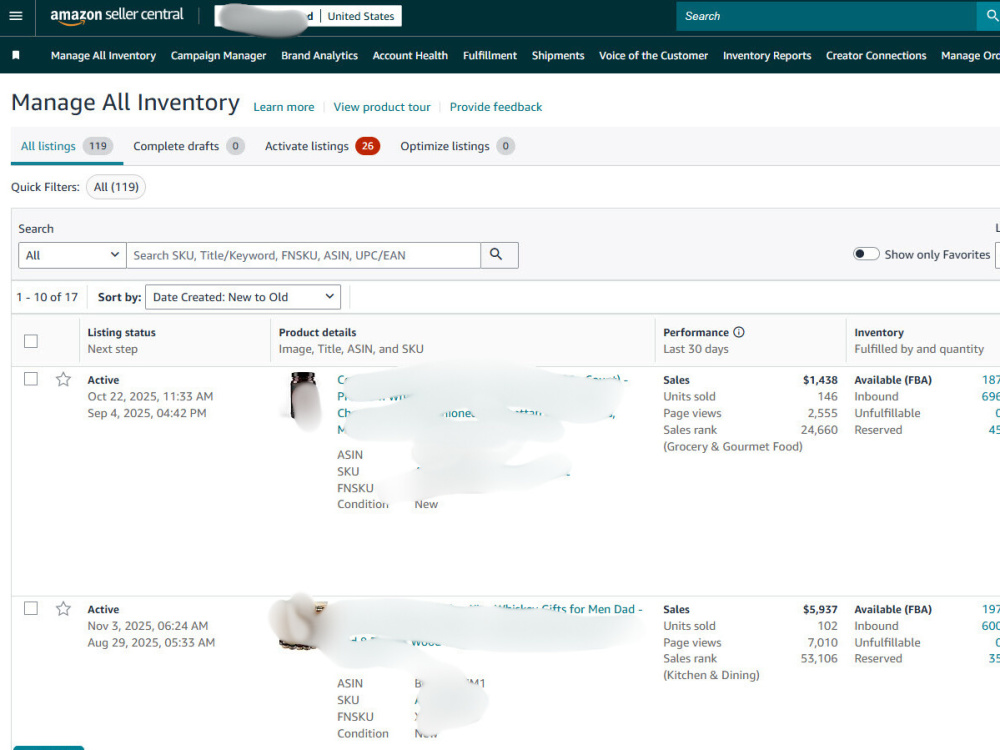Click the Activate listings 26 badge
This screenshot has height=750, width=1000.
pyautogui.click(x=367, y=146)
